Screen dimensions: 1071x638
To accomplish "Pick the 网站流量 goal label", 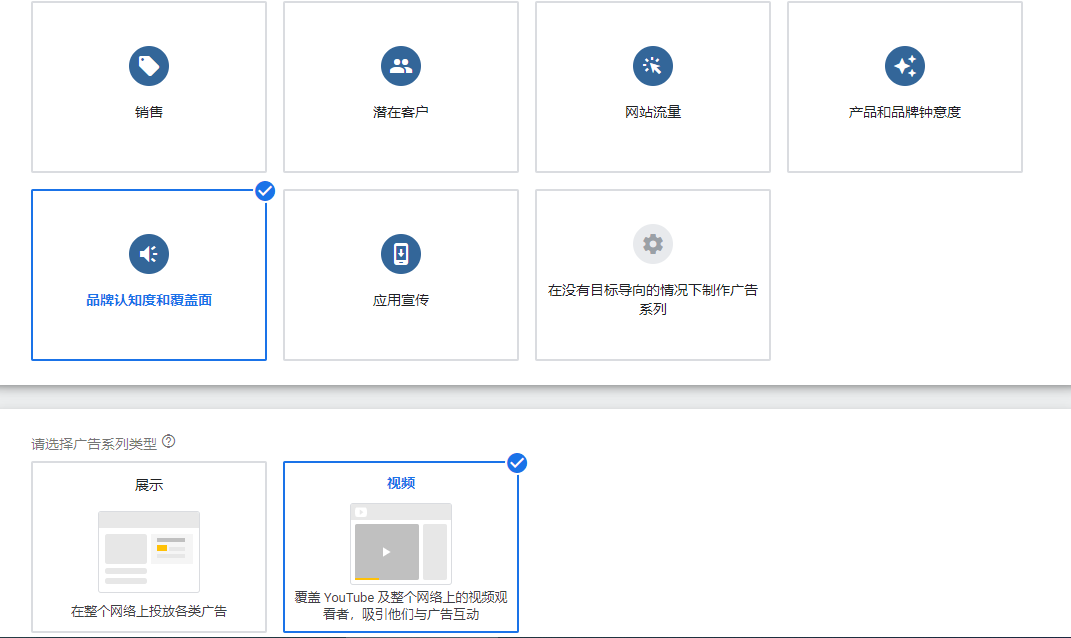I will point(653,112).
